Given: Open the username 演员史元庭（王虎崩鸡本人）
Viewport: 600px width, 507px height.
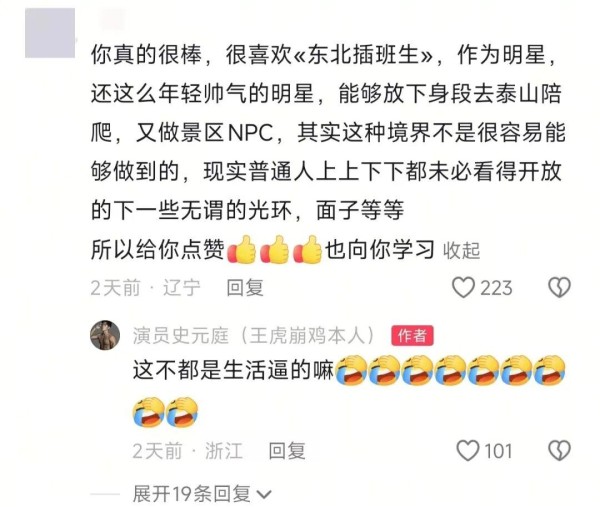Looking at the screenshot, I should [x=254, y=336].
